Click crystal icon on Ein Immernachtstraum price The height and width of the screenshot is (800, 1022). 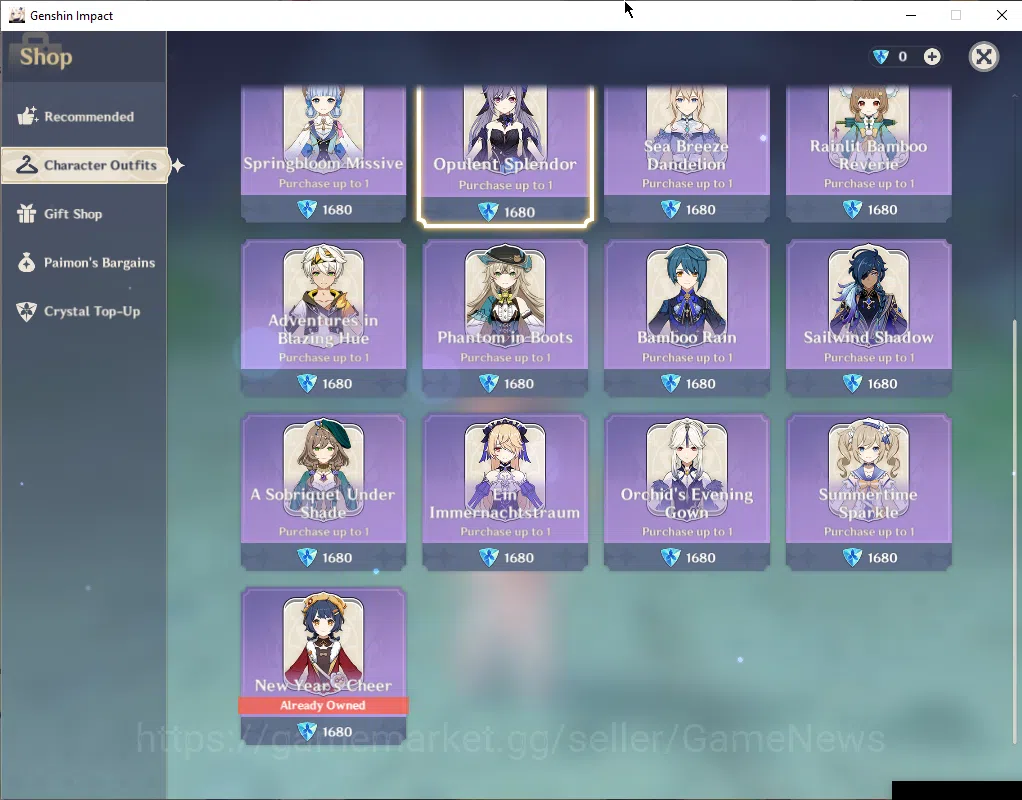[x=488, y=557]
